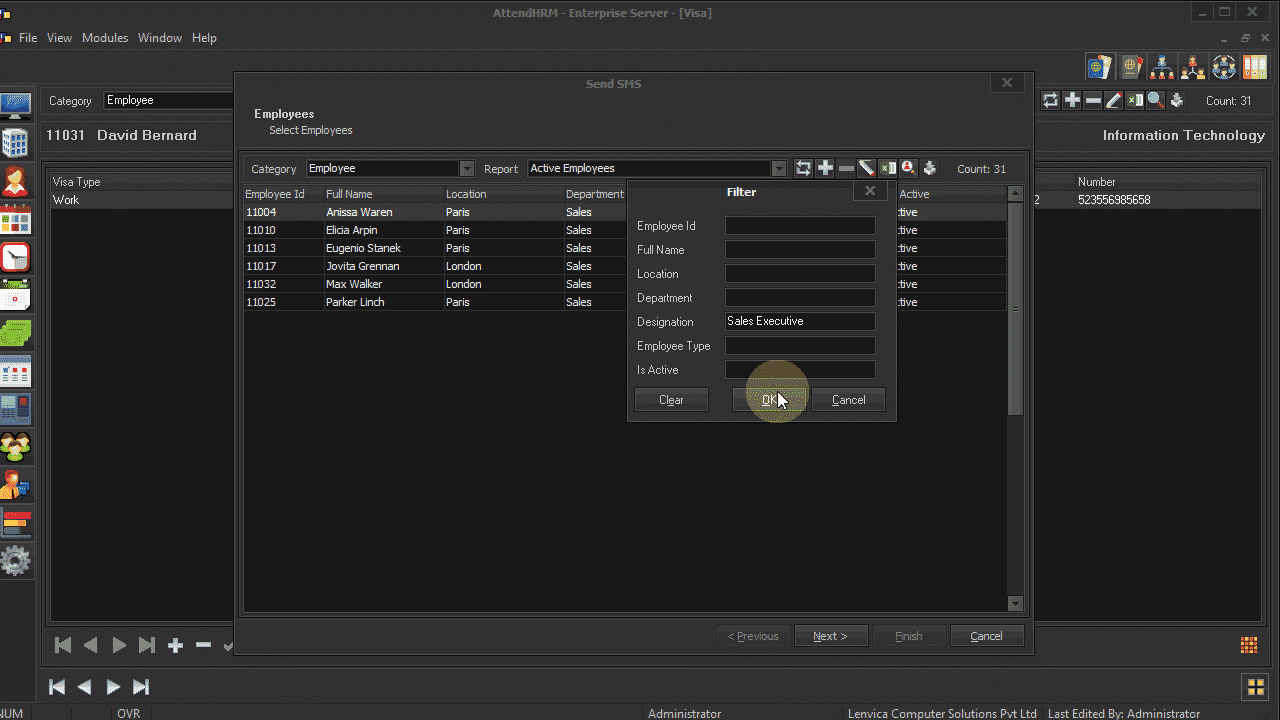Click the blue passport with tickets toolbar icon

click(x=1100, y=67)
